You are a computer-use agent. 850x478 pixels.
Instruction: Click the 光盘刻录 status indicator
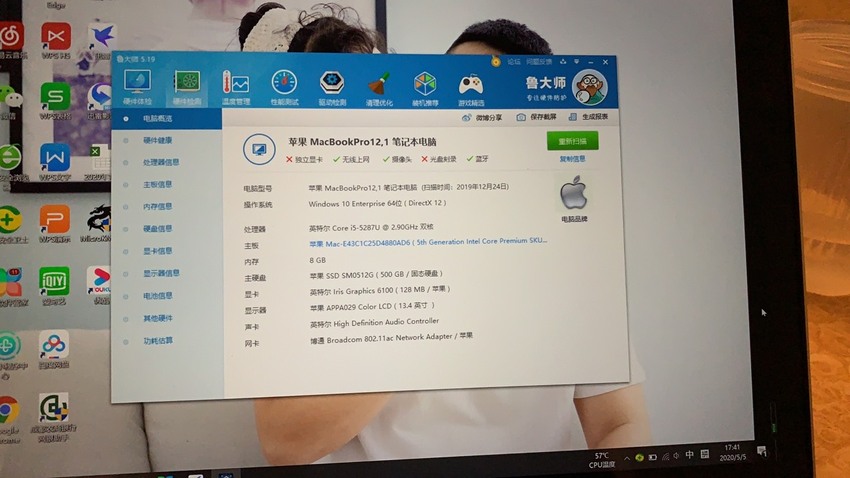point(439,159)
